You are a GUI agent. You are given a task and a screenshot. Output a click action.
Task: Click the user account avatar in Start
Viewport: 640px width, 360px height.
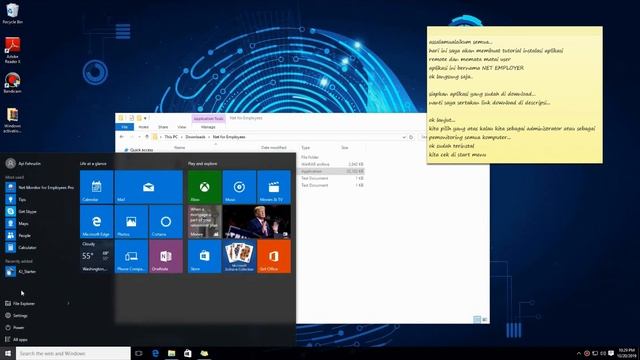tap(11, 163)
